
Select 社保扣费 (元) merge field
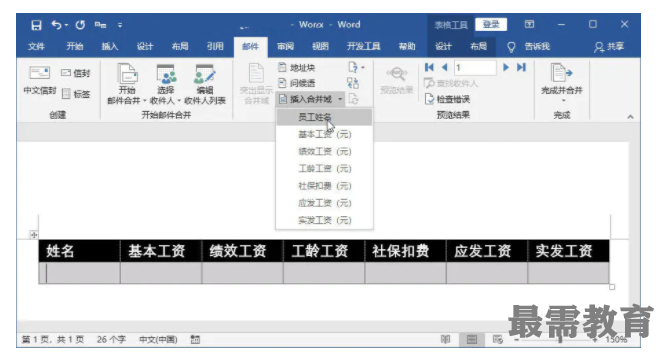pyautogui.click(x=324, y=186)
